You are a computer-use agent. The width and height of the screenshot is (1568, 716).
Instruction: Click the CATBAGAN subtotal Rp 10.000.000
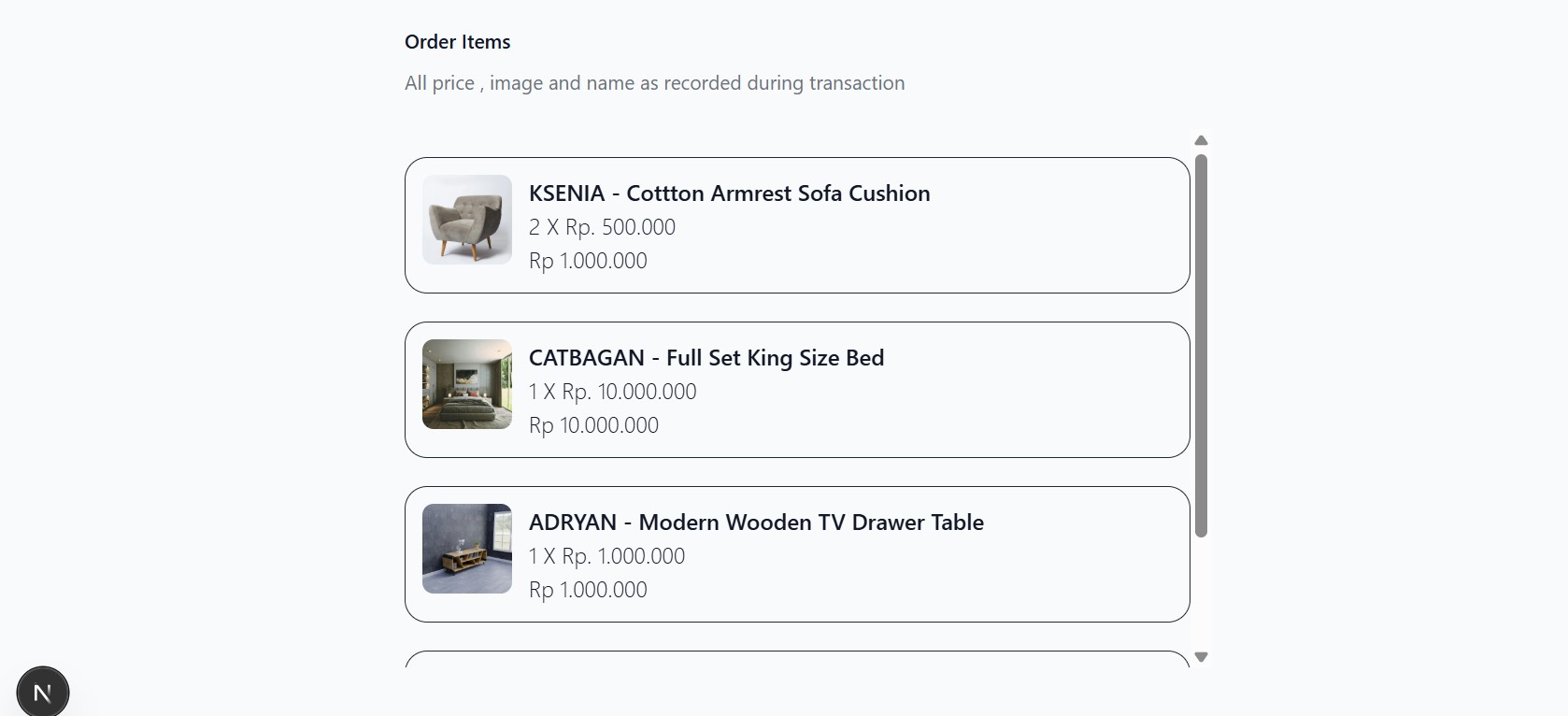tap(593, 425)
